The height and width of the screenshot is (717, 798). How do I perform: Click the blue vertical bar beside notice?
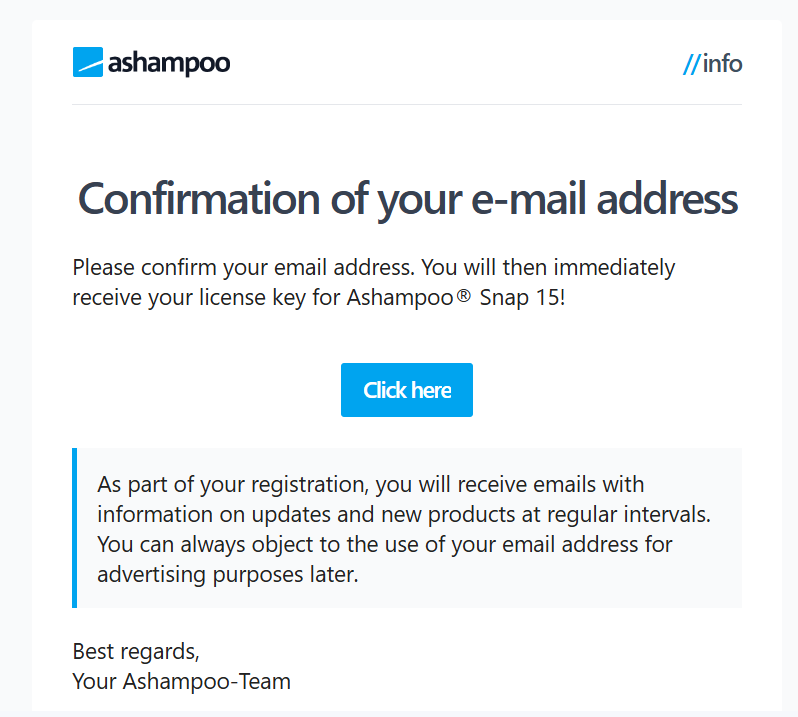75,528
